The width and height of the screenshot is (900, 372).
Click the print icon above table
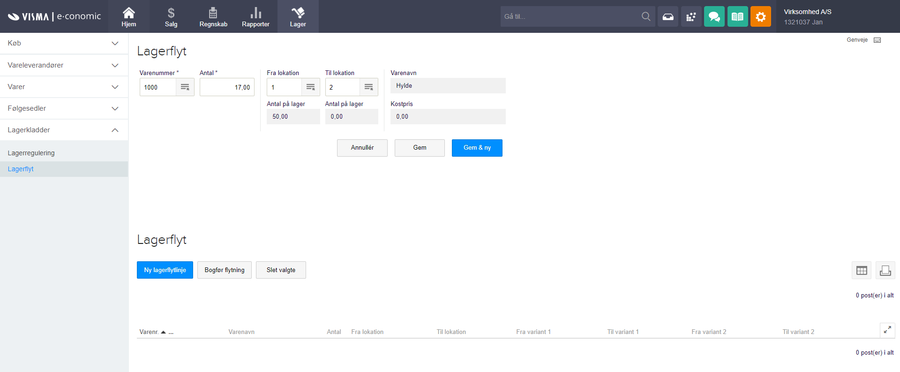point(885,270)
